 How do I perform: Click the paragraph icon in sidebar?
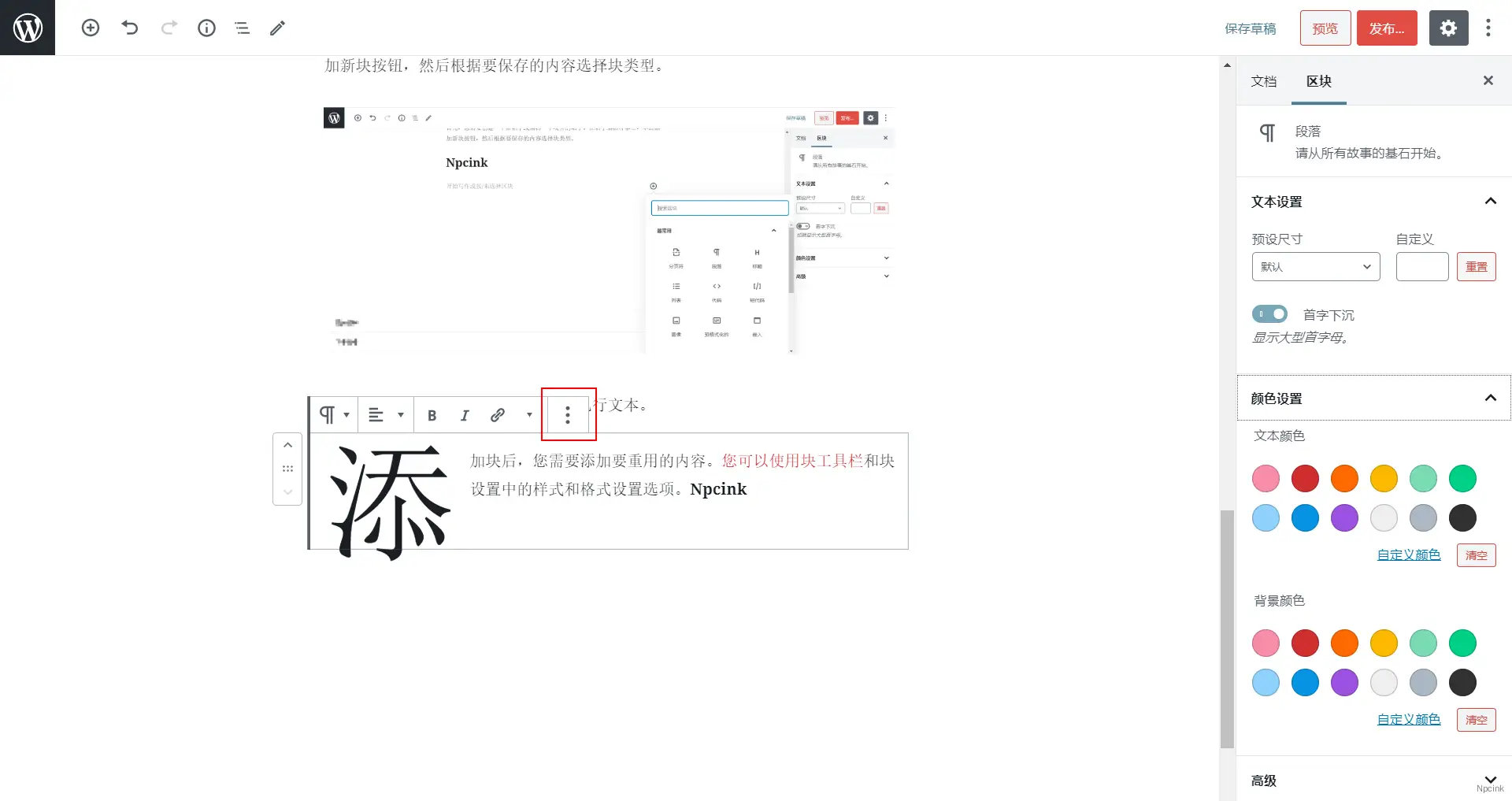coord(1267,132)
